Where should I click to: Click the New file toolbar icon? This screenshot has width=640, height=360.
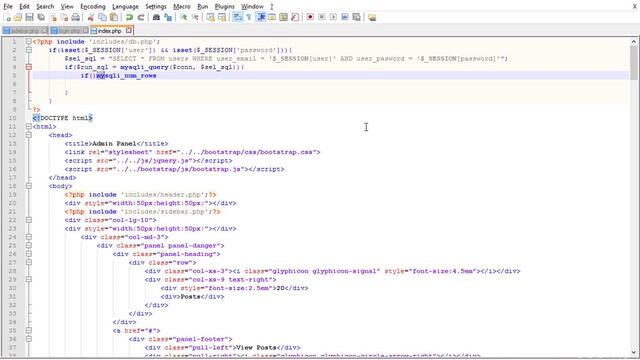pyautogui.click(x=7, y=17)
